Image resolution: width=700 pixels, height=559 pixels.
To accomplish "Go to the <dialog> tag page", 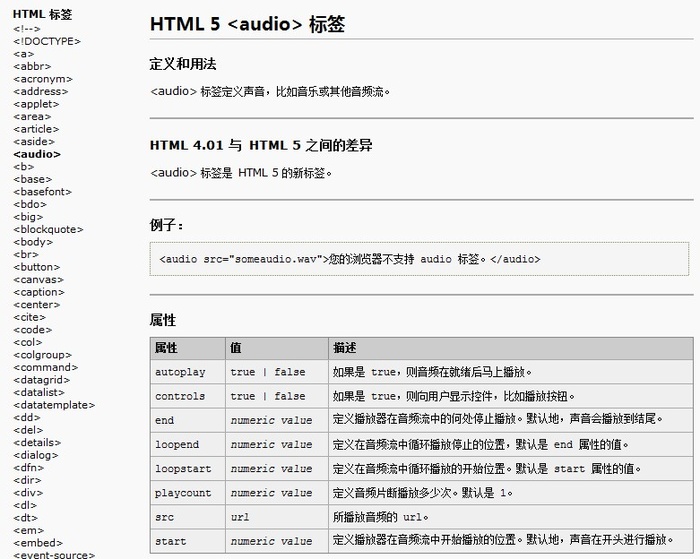I will pyautogui.click(x=36, y=455).
